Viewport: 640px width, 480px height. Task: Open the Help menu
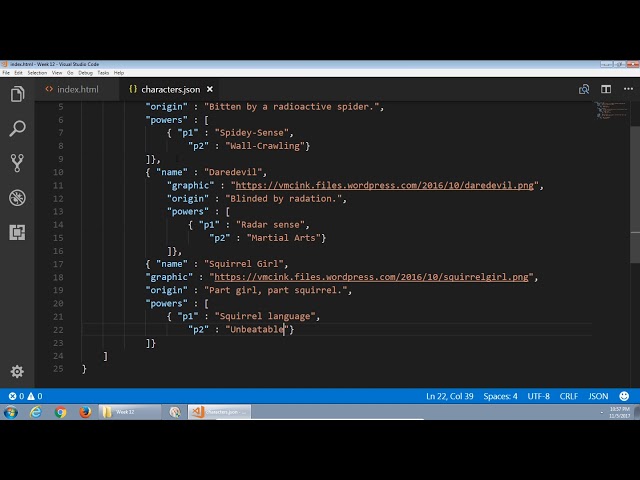119,73
